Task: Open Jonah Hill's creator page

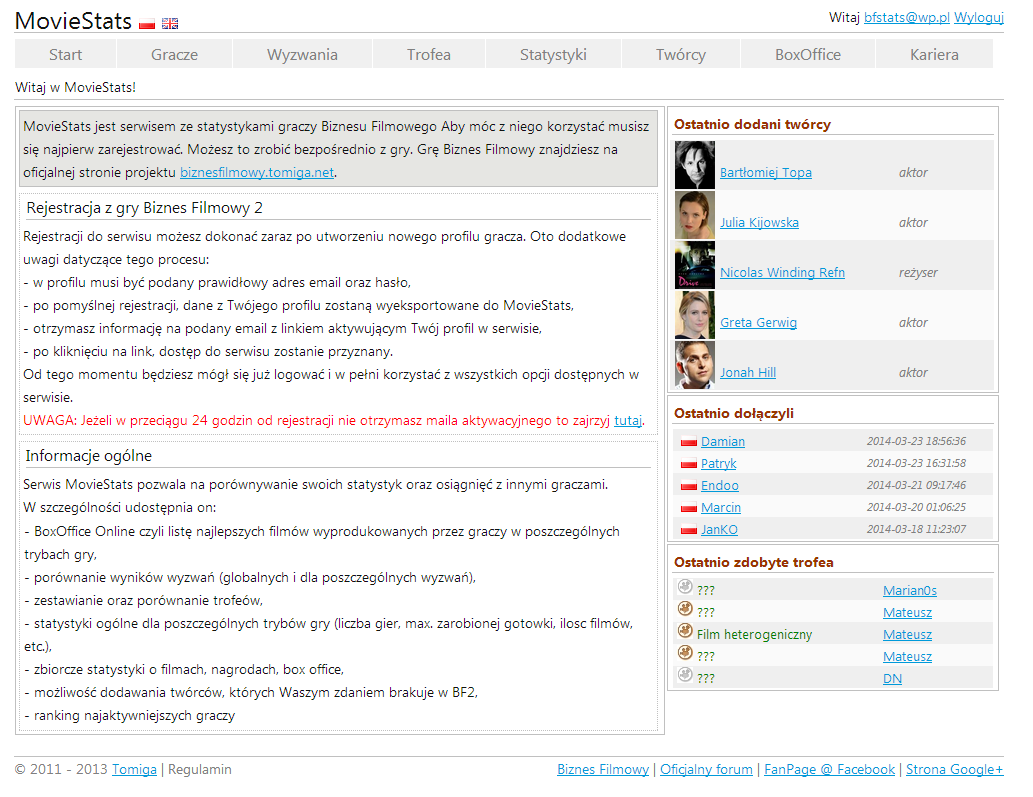Action: click(x=748, y=373)
